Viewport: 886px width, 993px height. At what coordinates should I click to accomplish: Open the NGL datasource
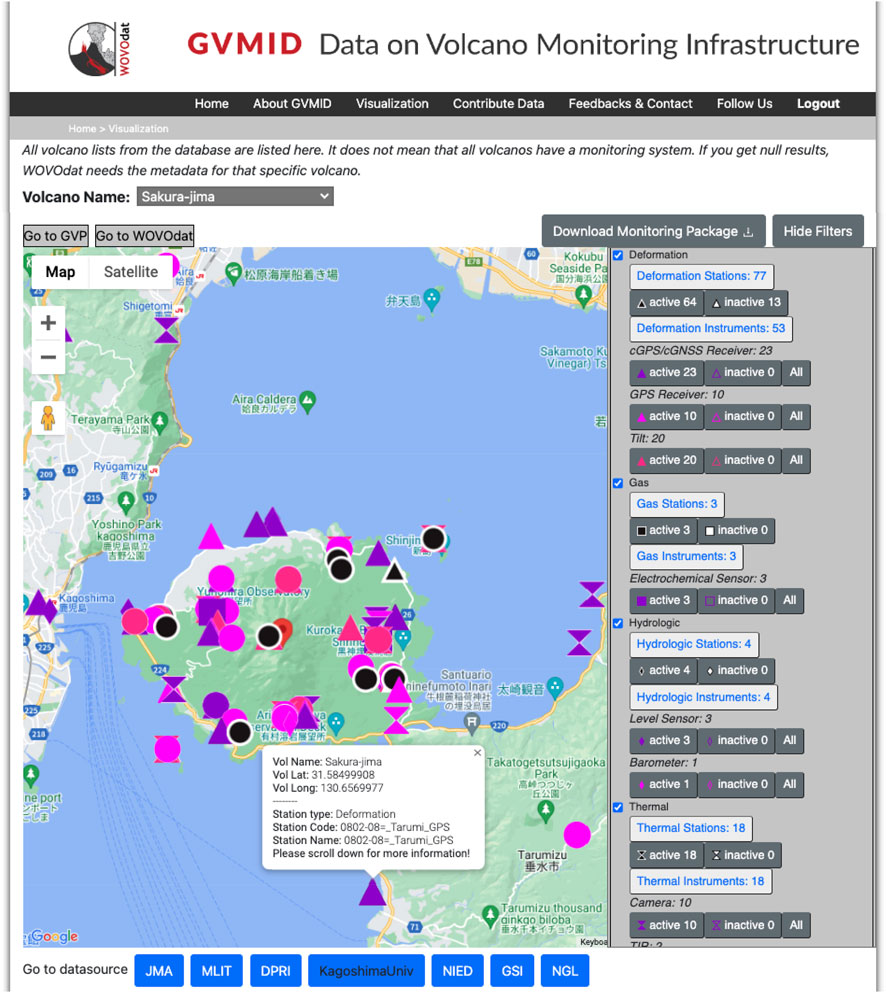tap(565, 971)
